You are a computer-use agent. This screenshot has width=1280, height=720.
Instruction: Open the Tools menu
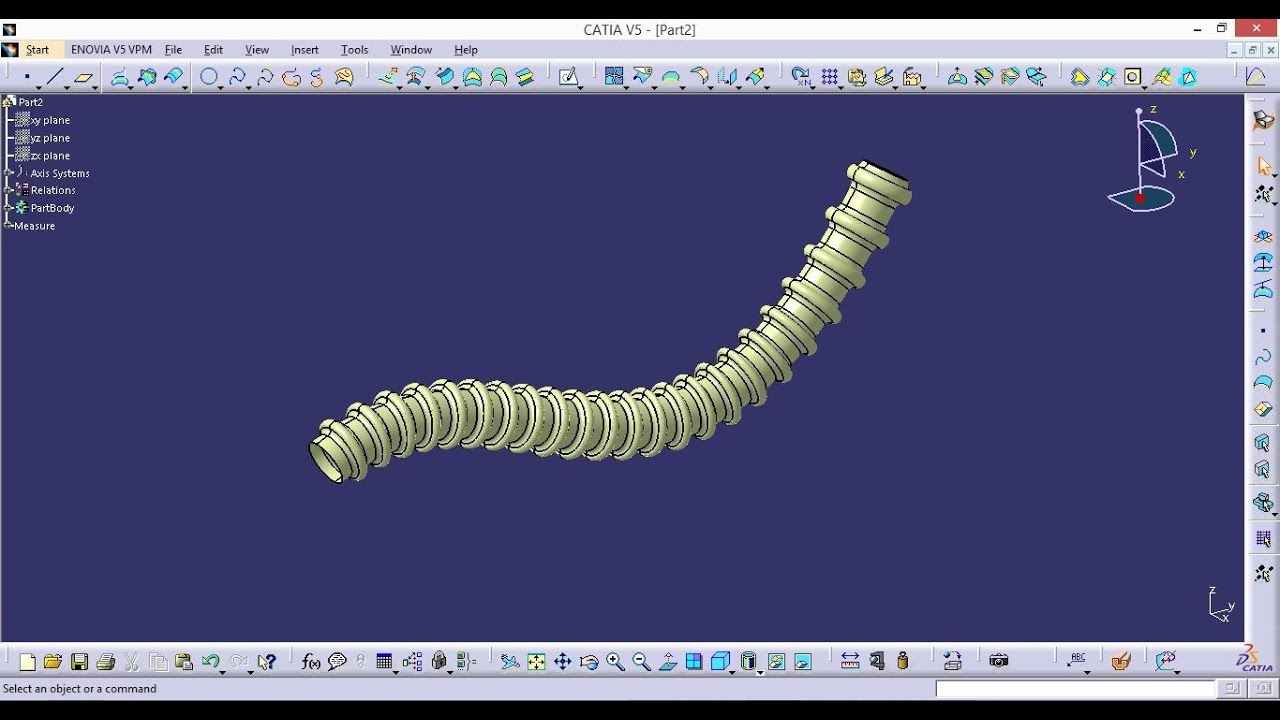pos(355,50)
